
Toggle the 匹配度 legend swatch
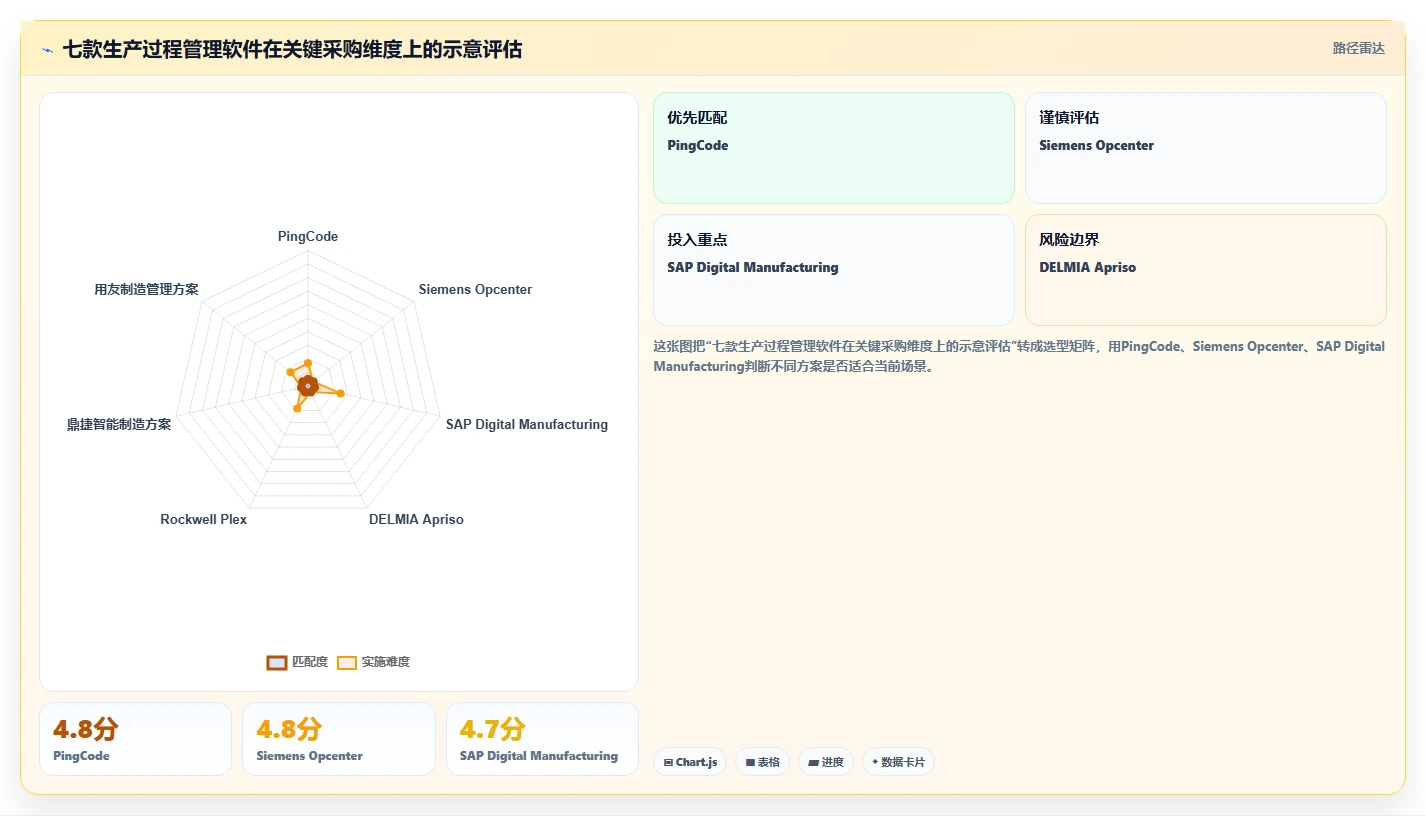click(277, 662)
